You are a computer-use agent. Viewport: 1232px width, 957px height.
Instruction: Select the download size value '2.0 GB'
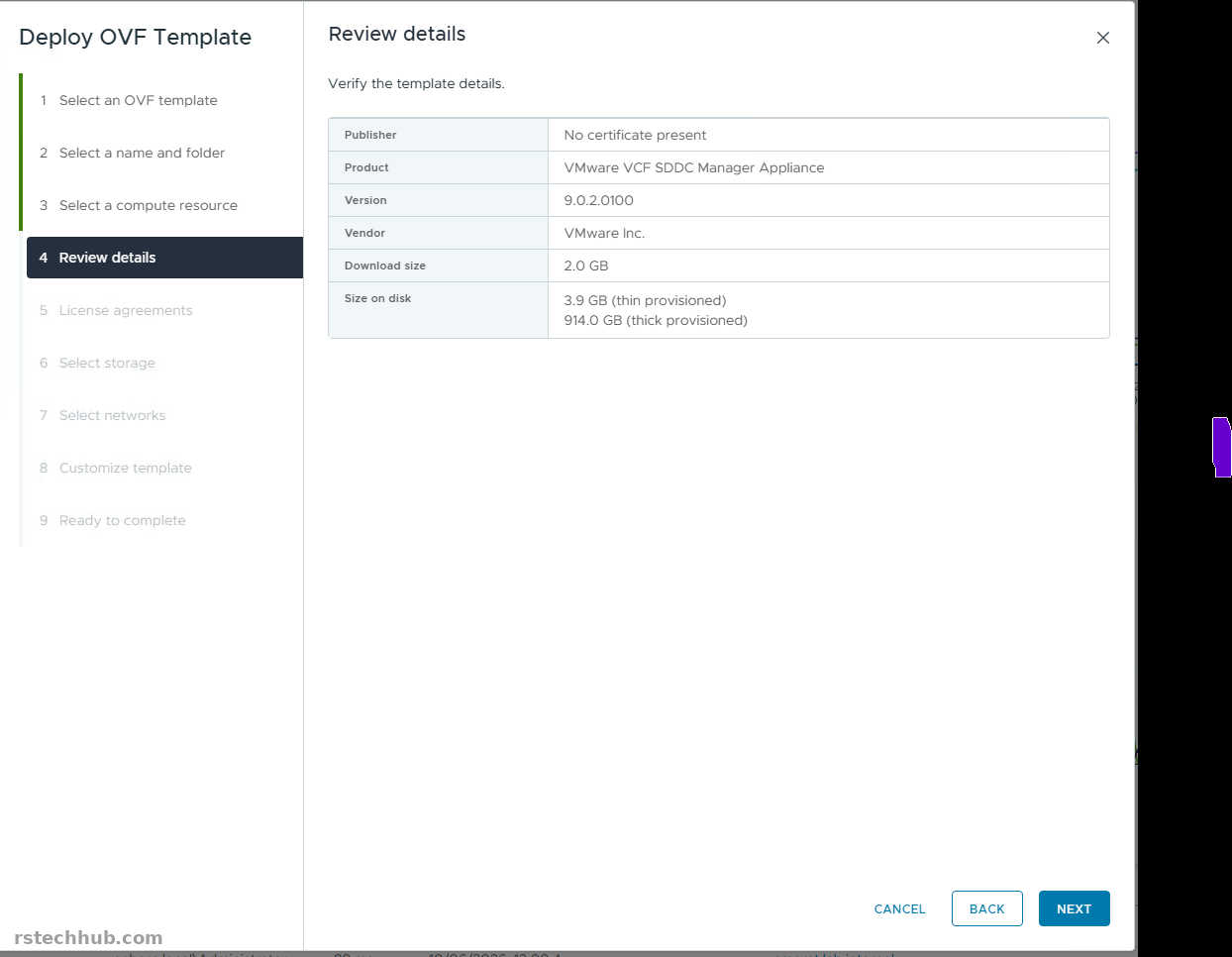pyautogui.click(x=586, y=266)
